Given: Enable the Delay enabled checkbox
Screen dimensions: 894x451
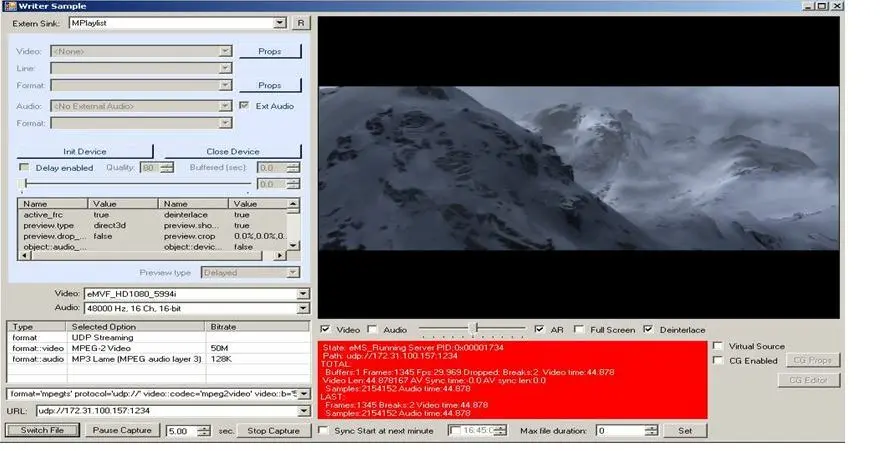Looking at the screenshot, I should coord(25,168).
